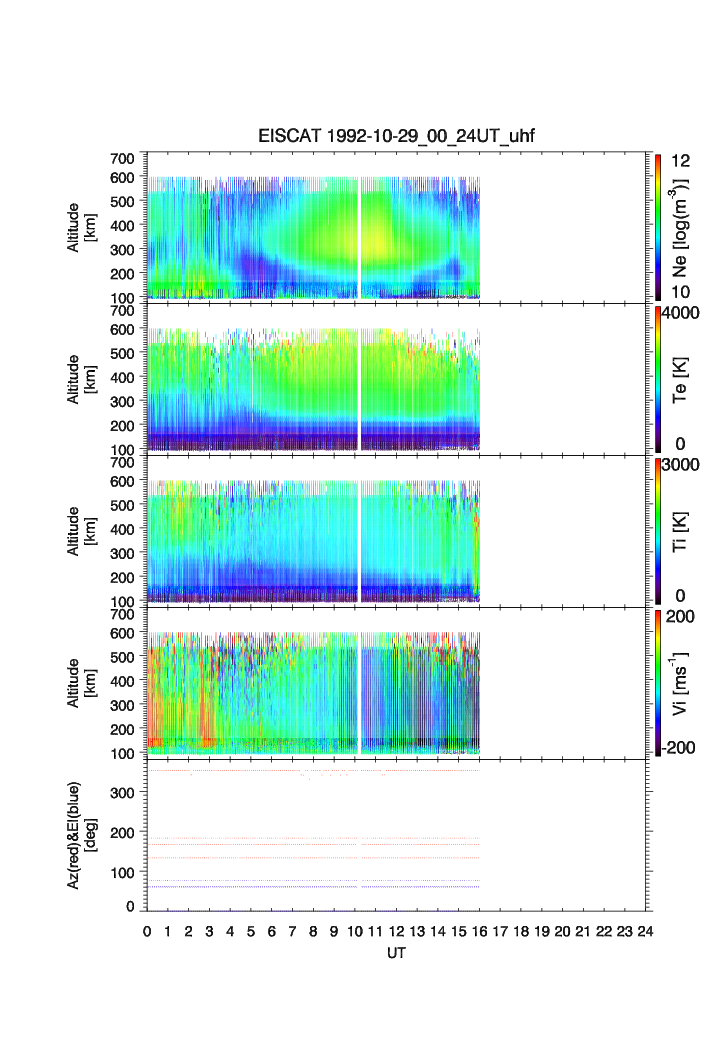Click the electron density Ne heatmap panel

coord(396,228)
